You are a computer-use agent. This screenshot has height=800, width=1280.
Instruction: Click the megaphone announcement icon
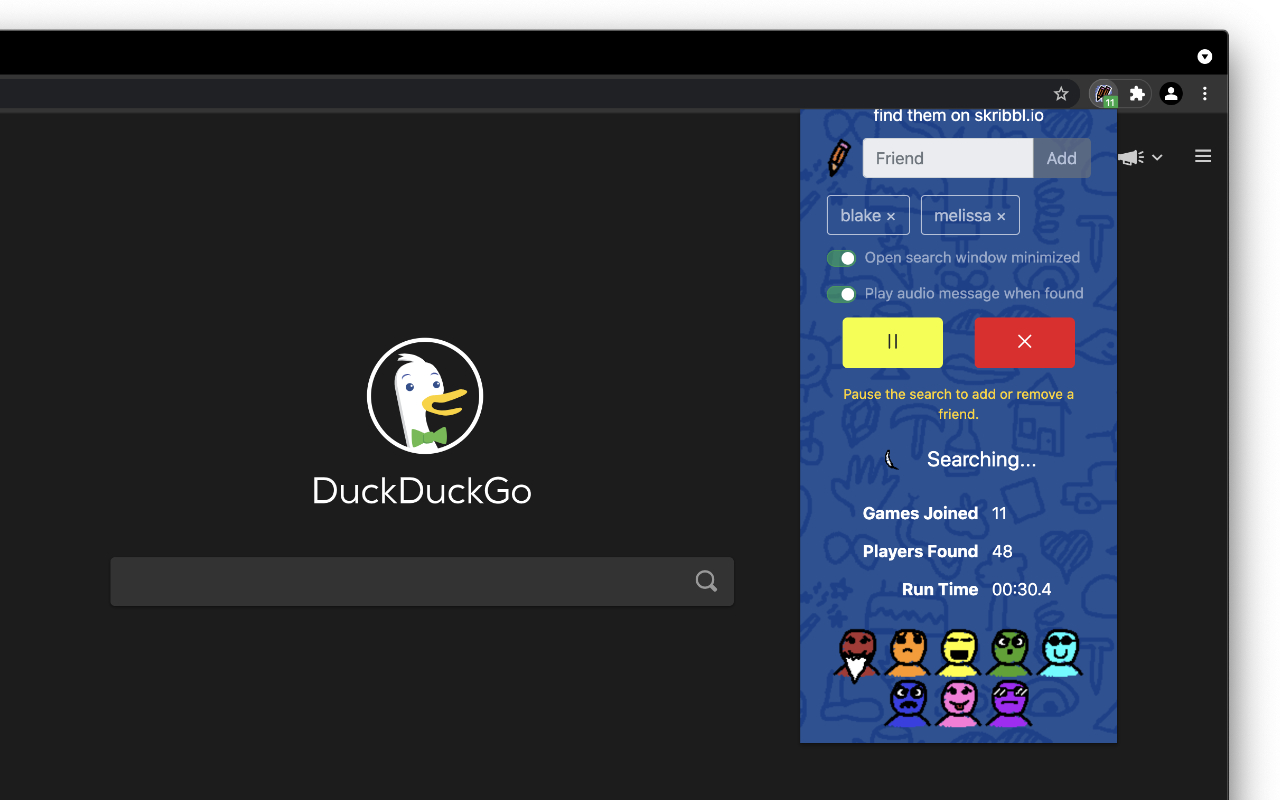[x=1130, y=157]
